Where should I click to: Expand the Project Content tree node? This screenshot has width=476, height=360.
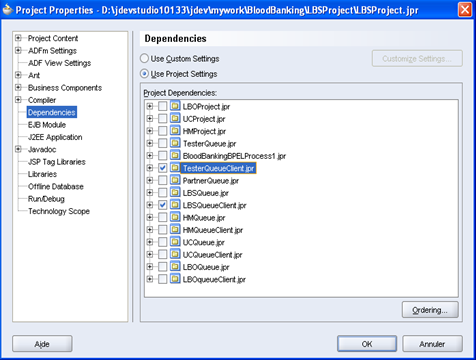(18, 38)
